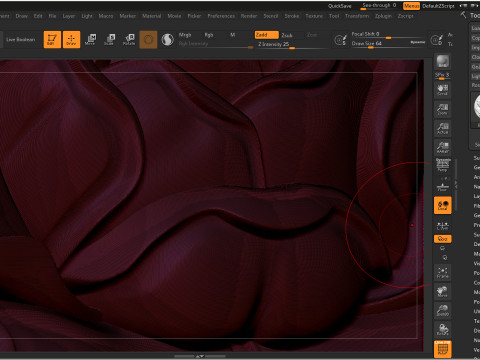The height and width of the screenshot is (360, 480).
Task: Select the Zoom canvas tool
Action: coord(442,109)
